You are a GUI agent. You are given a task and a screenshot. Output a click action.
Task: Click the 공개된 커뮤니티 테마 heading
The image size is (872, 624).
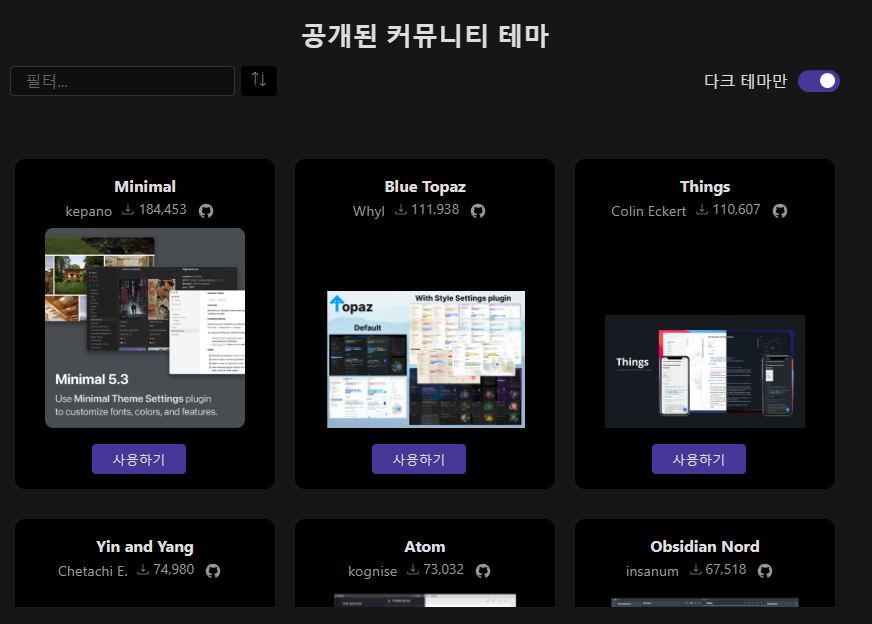425,36
